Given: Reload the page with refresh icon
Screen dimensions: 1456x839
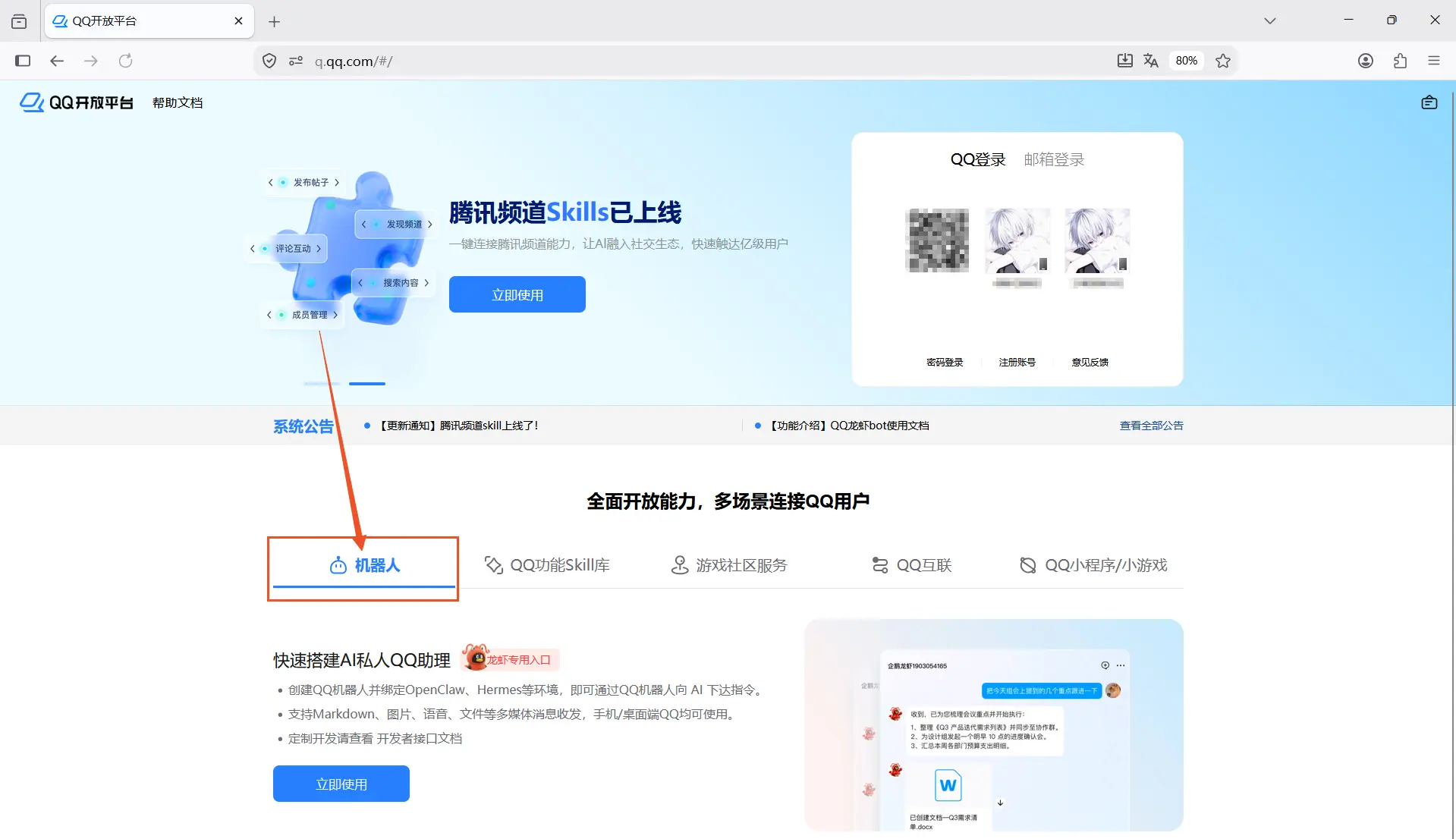Looking at the screenshot, I should point(126,61).
